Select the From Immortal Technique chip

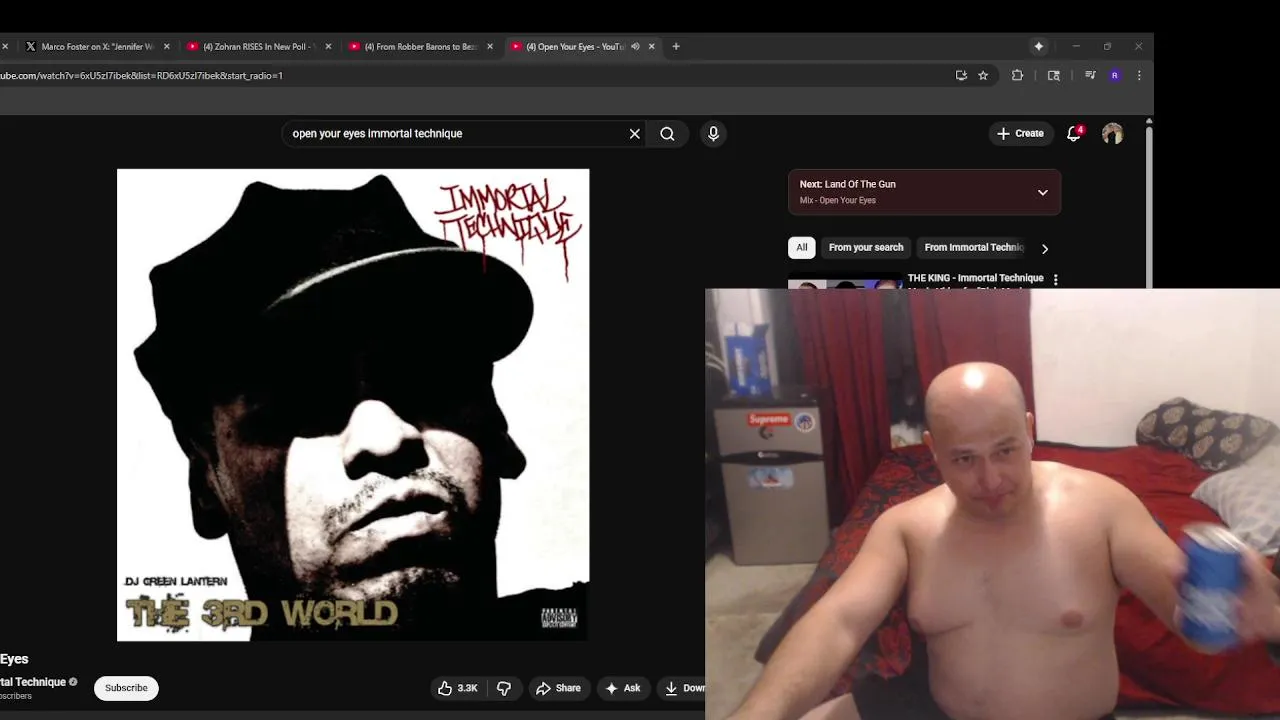[x=973, y=247]
